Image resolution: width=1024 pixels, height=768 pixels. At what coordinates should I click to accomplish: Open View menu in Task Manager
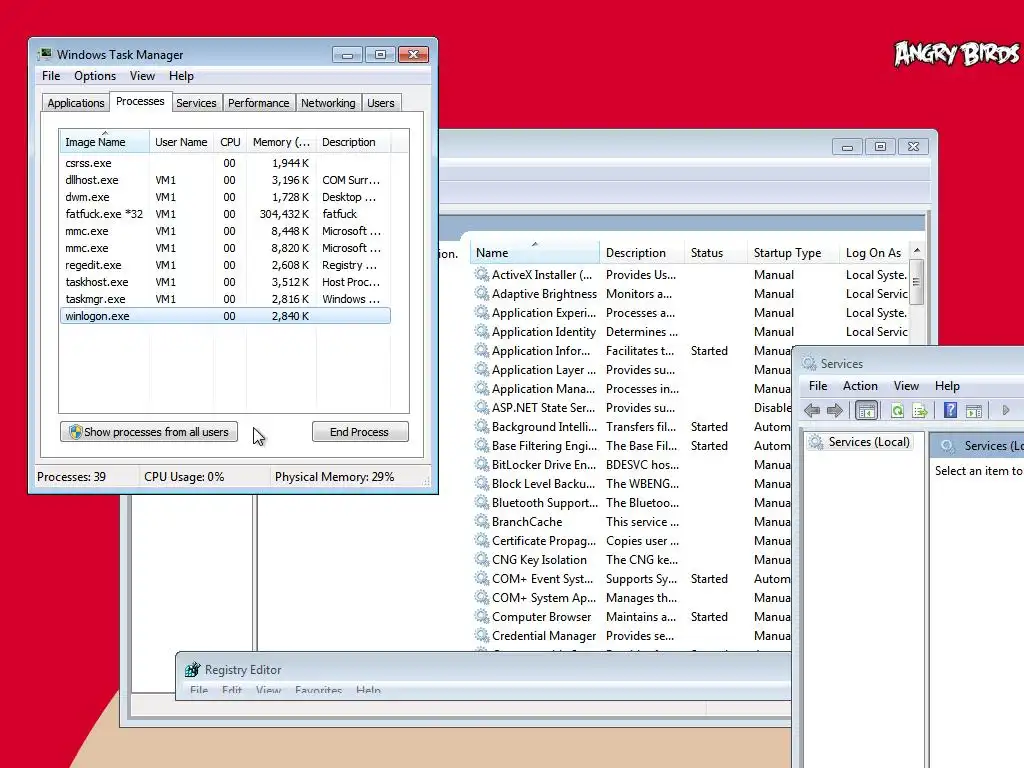point(142,76)
